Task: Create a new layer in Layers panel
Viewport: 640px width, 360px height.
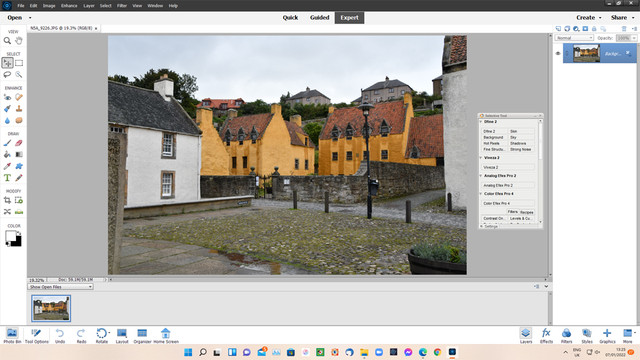Action: pos(558,29)
